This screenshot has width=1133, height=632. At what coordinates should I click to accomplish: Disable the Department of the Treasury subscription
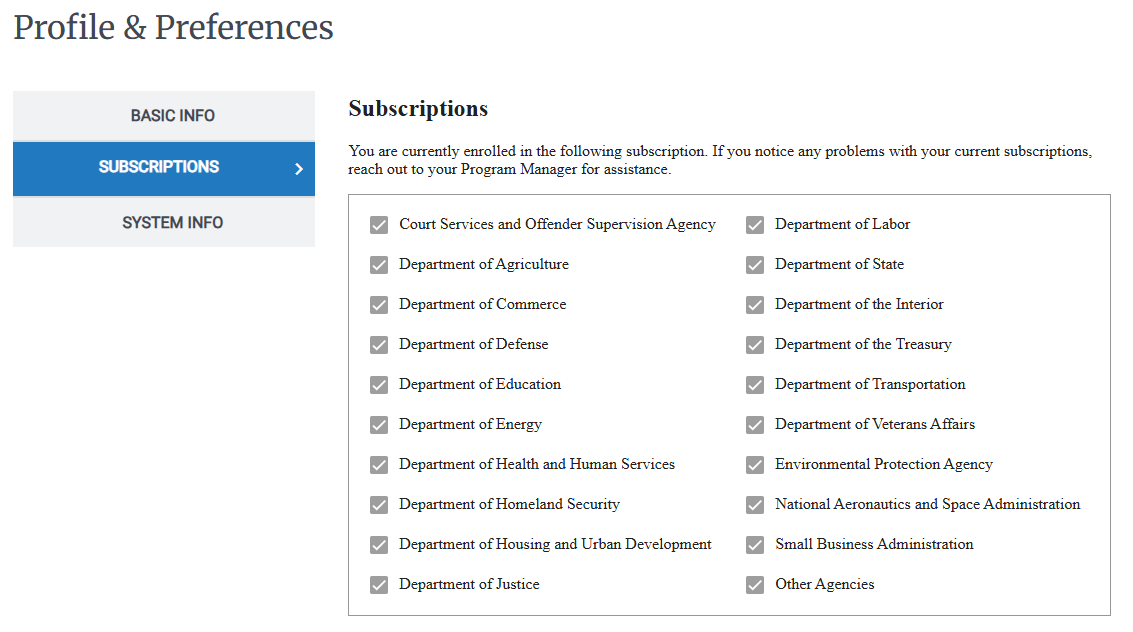pyautogui.click(x=754, y=344)
